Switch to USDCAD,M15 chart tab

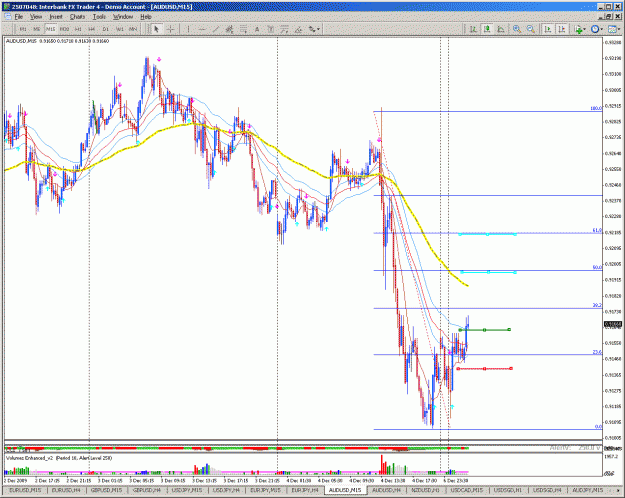pos(466,490)
